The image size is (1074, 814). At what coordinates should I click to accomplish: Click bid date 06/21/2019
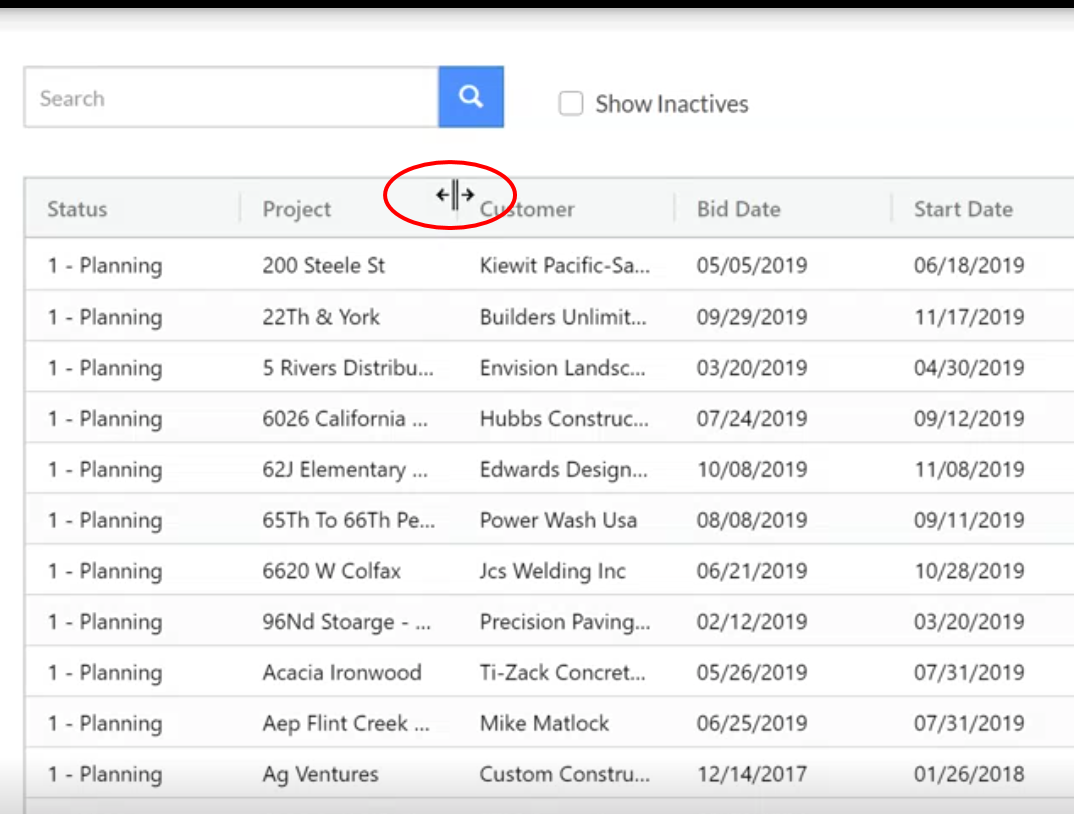click(752, 571)
